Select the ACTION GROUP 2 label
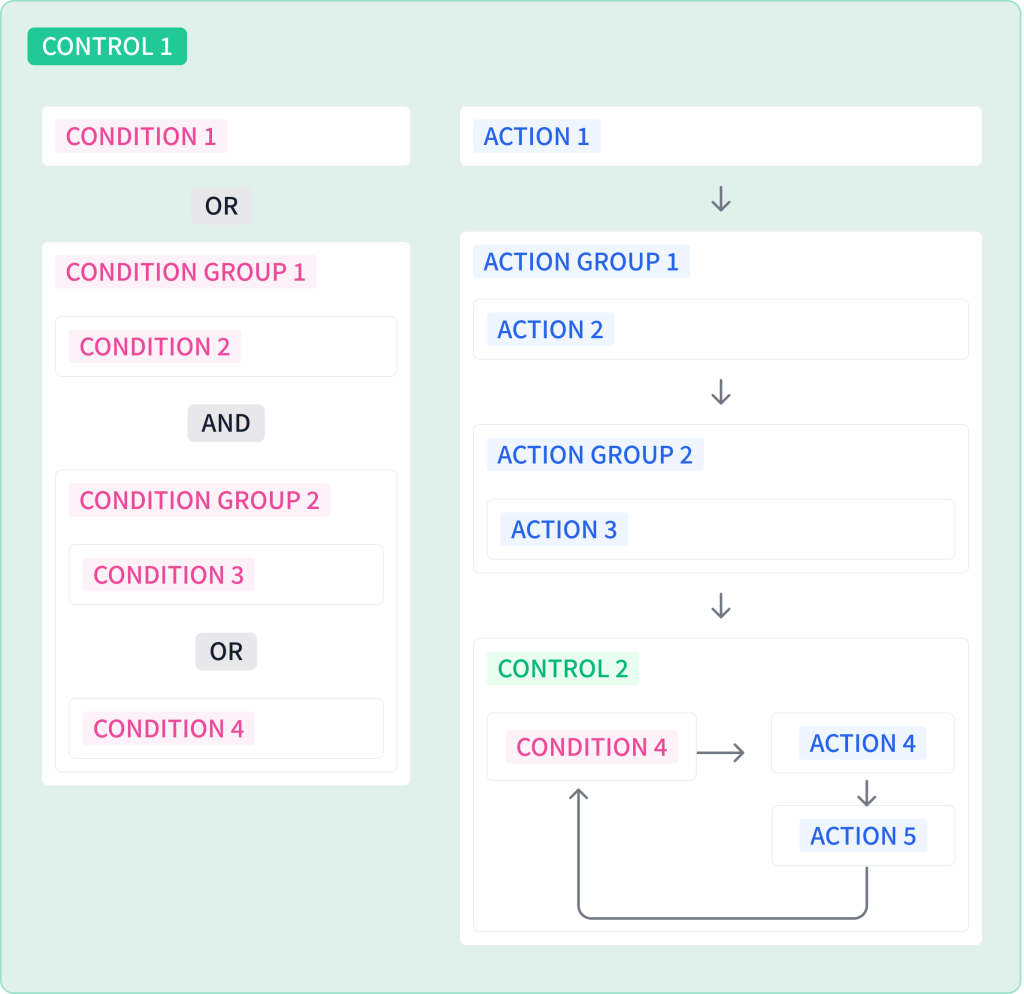The width and height of the screenshot is (1024, 994). (595, 455)
